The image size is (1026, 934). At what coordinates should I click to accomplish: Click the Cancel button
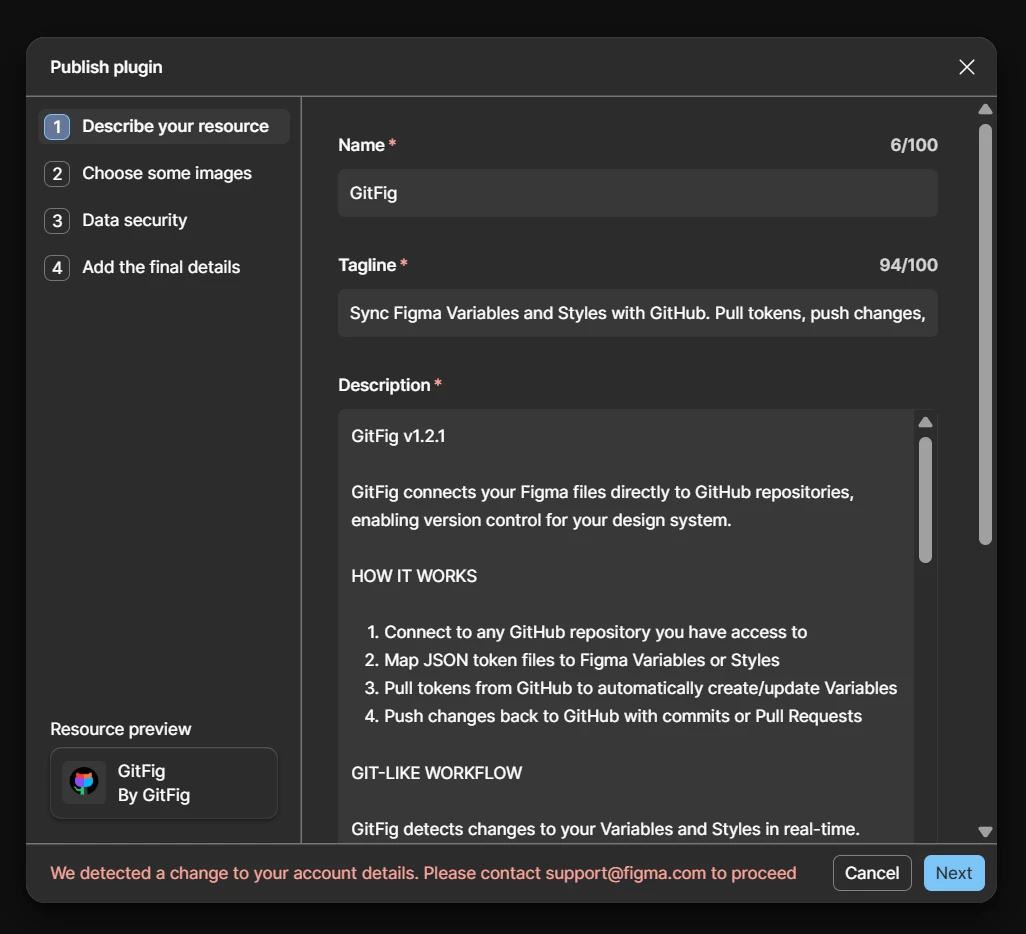click(x=872, y=873)
